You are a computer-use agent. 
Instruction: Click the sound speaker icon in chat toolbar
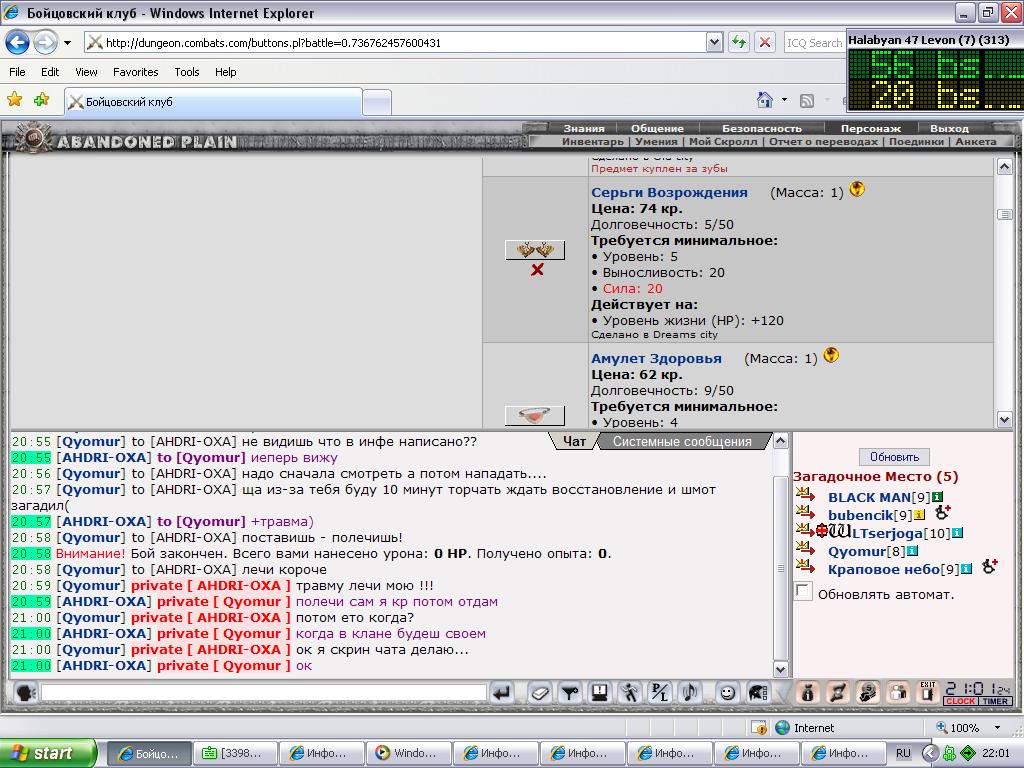click(690, 693)
